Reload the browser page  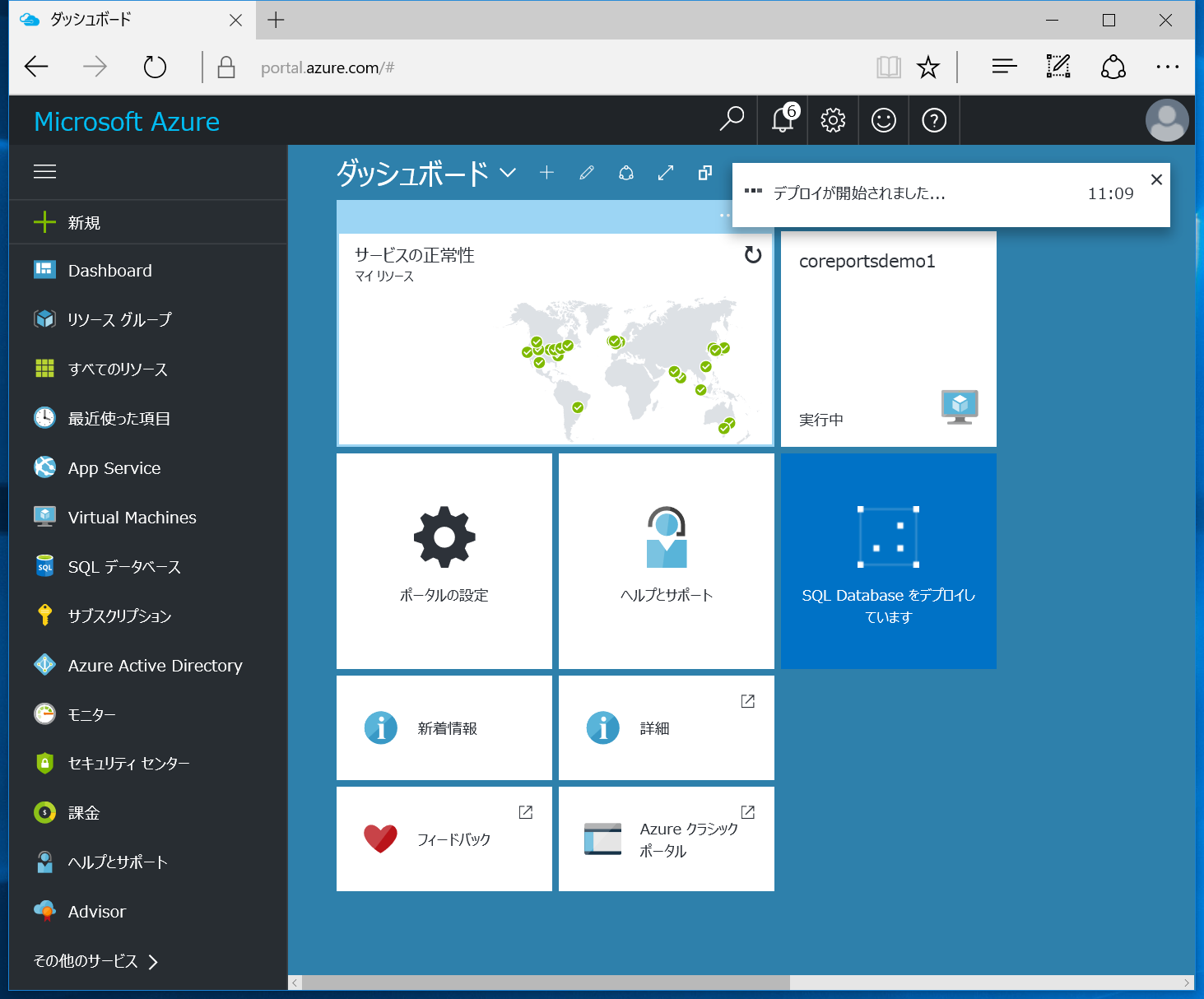[155, 67]
